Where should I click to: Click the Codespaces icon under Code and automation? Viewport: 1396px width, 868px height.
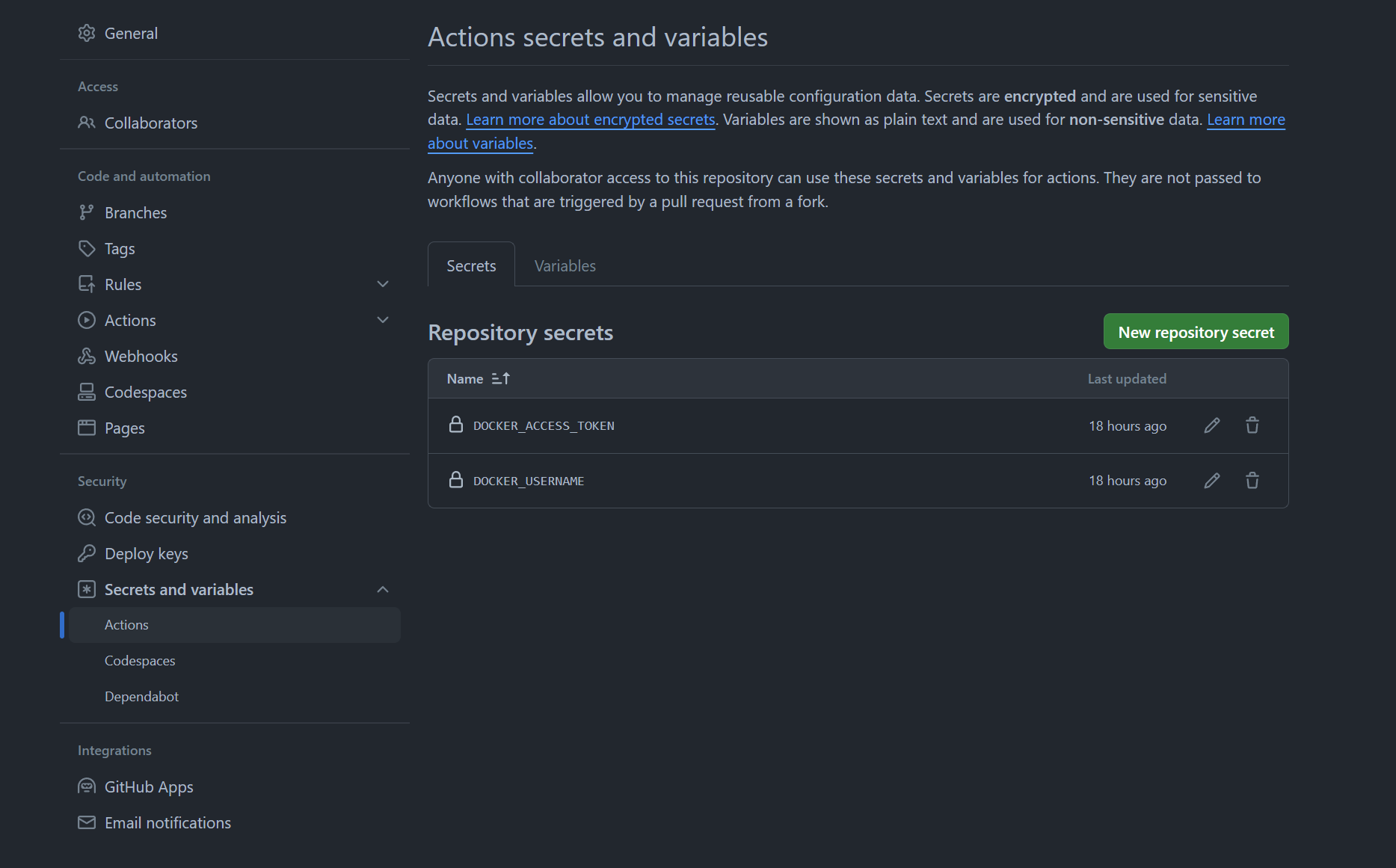pos(87,392)
